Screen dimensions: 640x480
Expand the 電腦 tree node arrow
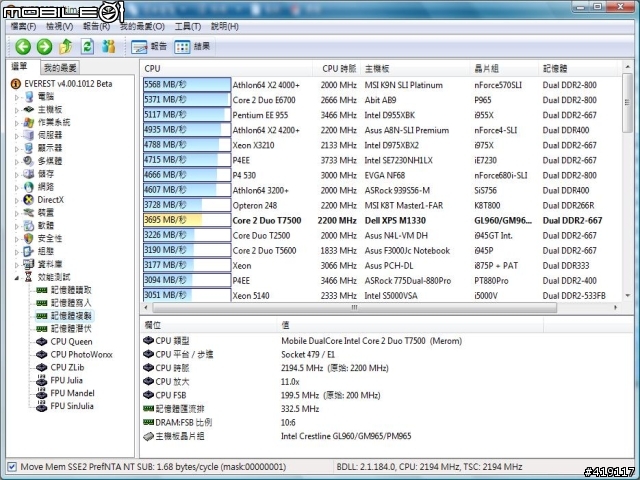pyautogui.click(x=17, y=97)
